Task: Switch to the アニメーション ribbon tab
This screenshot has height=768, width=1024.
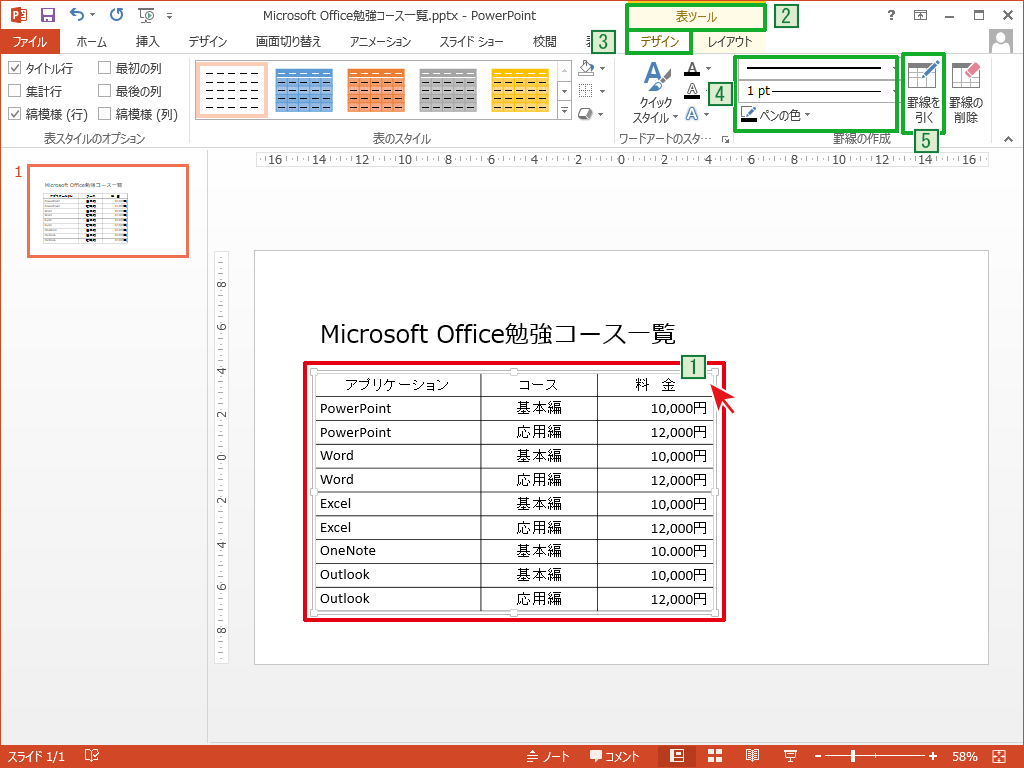Action: tap(380, 42)
